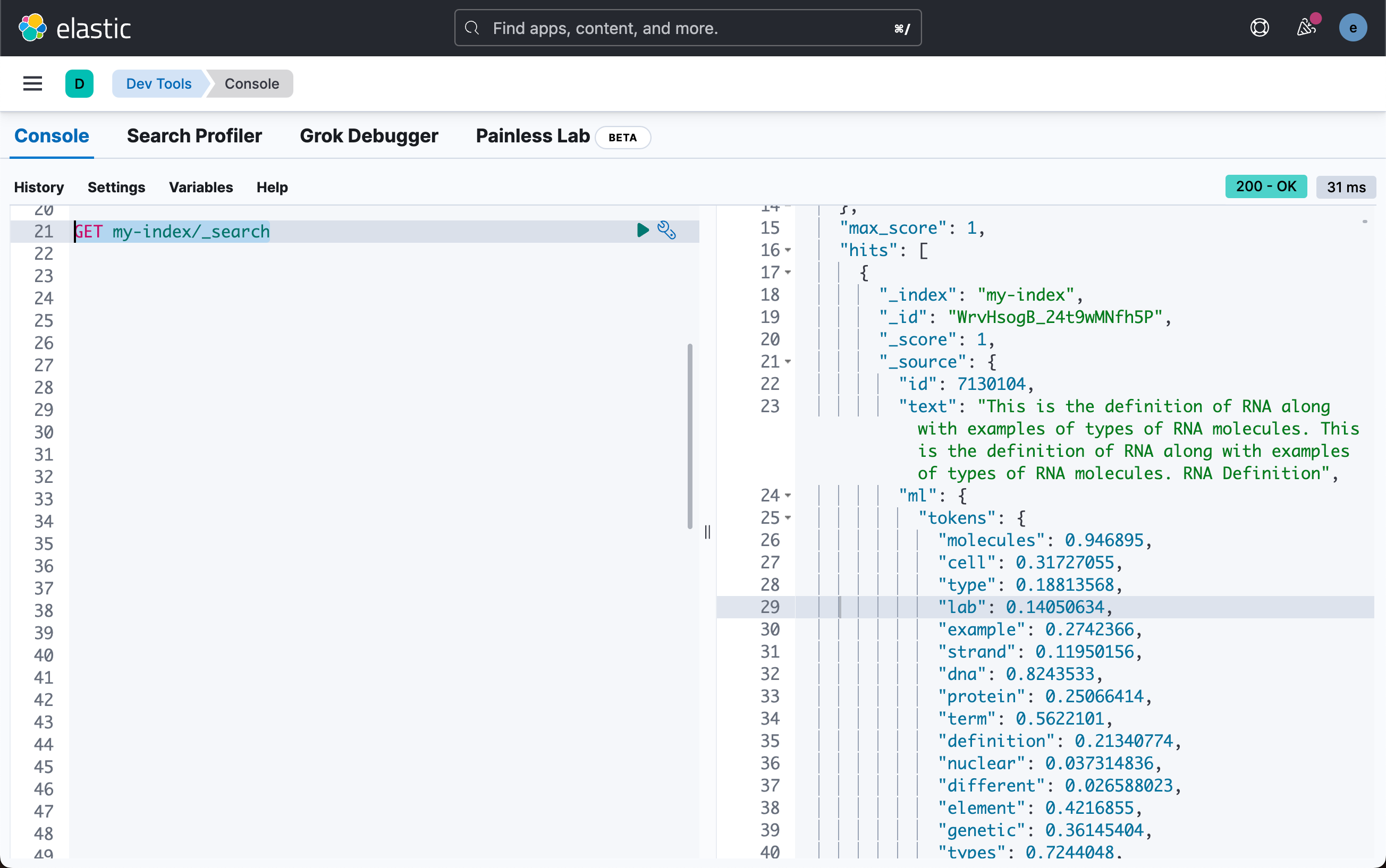
Task: Open console History
Action: [39, 187]
